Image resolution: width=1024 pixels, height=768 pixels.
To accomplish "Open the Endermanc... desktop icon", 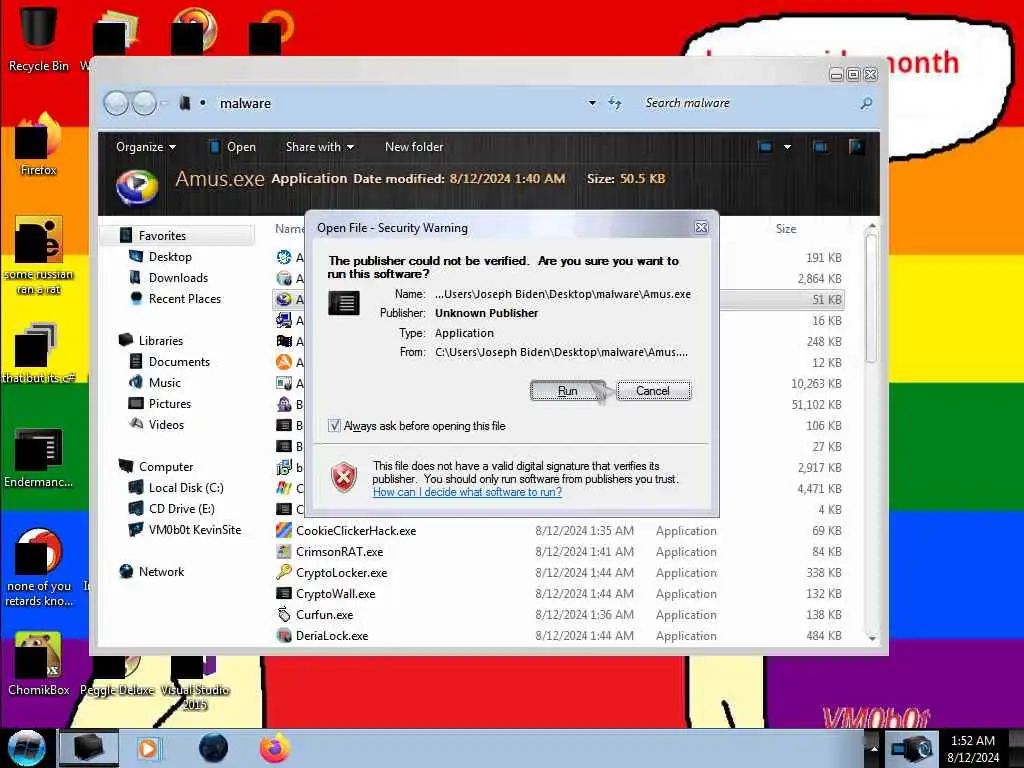I will pos(38,458).
